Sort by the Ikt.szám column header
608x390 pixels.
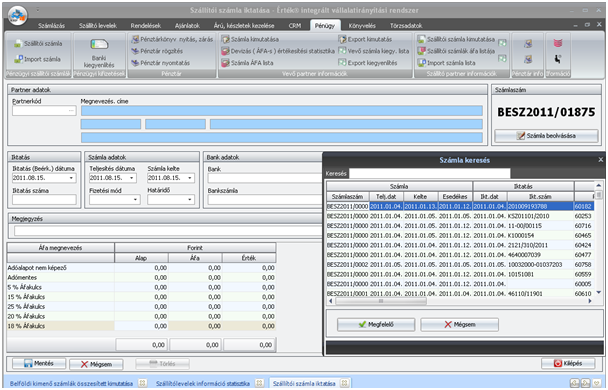[x=540, y=197]
